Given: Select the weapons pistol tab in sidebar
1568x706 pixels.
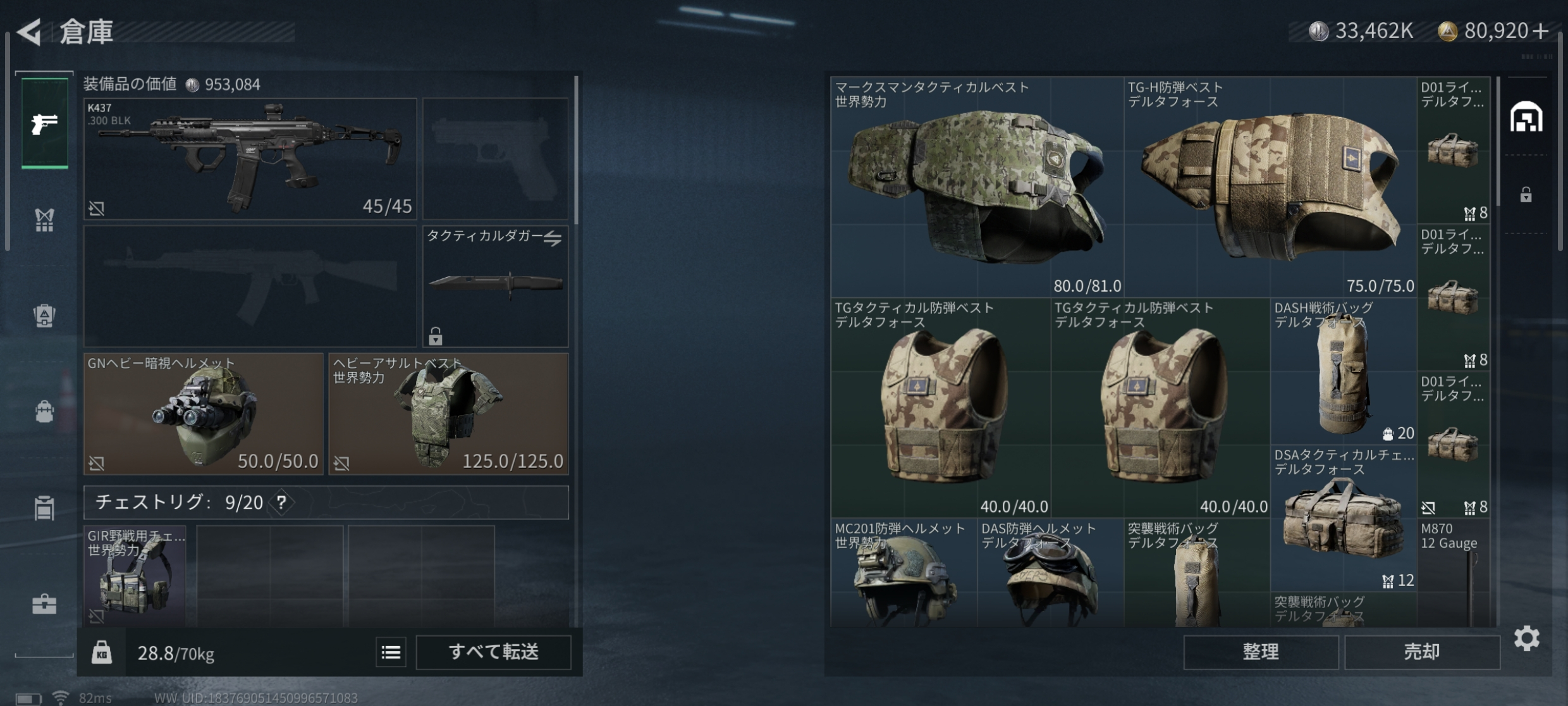Looking at the screenshot, I should click(44, 123).
